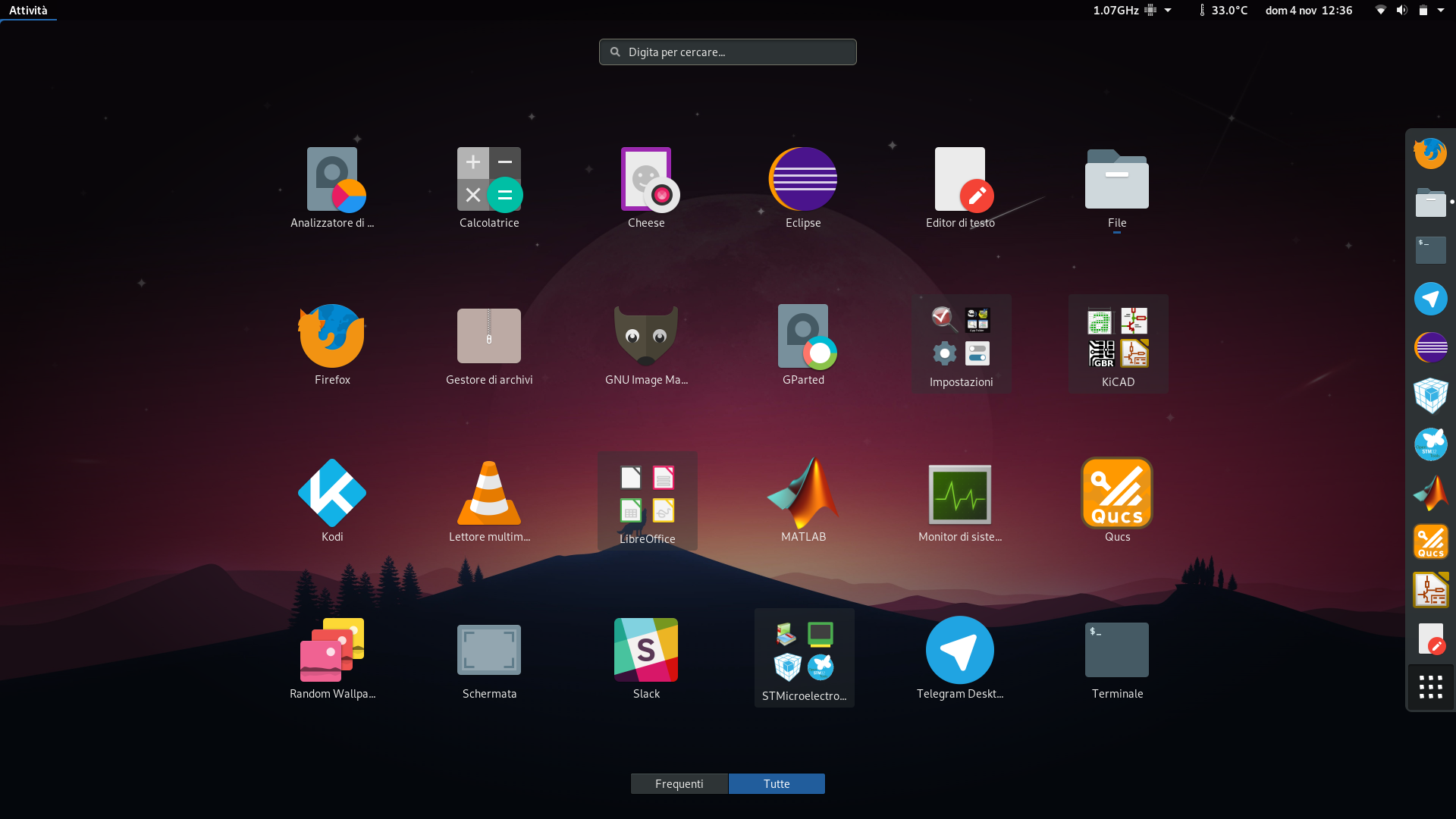Image resolution: width=1456 pixels, height=819 pixels.
Task: Expand the KiCAD app folder
Action: tap(1118, 344)
